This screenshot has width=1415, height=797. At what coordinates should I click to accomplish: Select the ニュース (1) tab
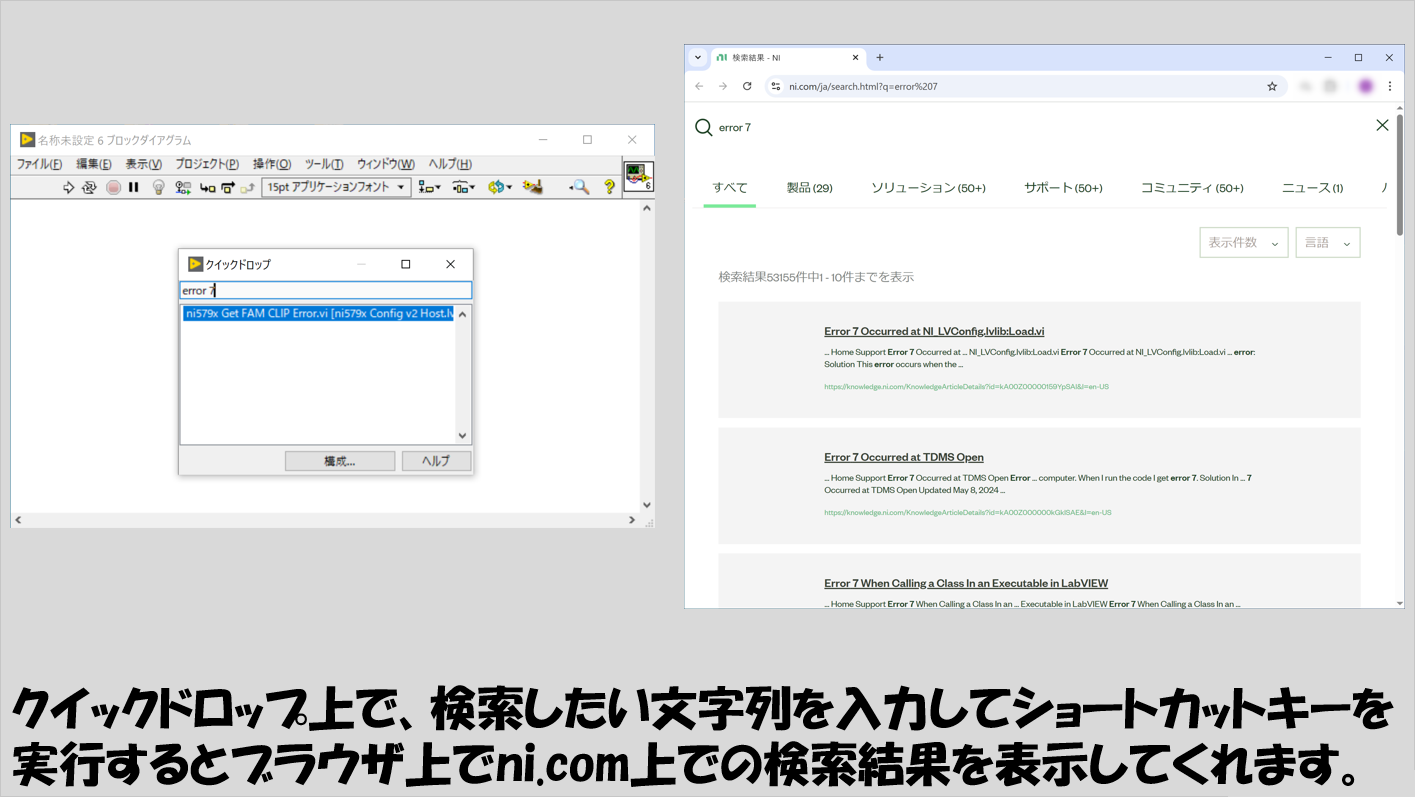[x=1312, y=188]
